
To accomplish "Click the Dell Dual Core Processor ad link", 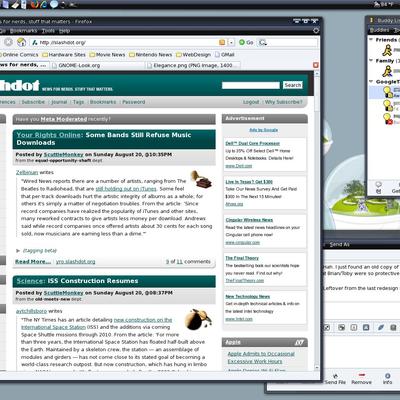I will click(x=252, y=143).
